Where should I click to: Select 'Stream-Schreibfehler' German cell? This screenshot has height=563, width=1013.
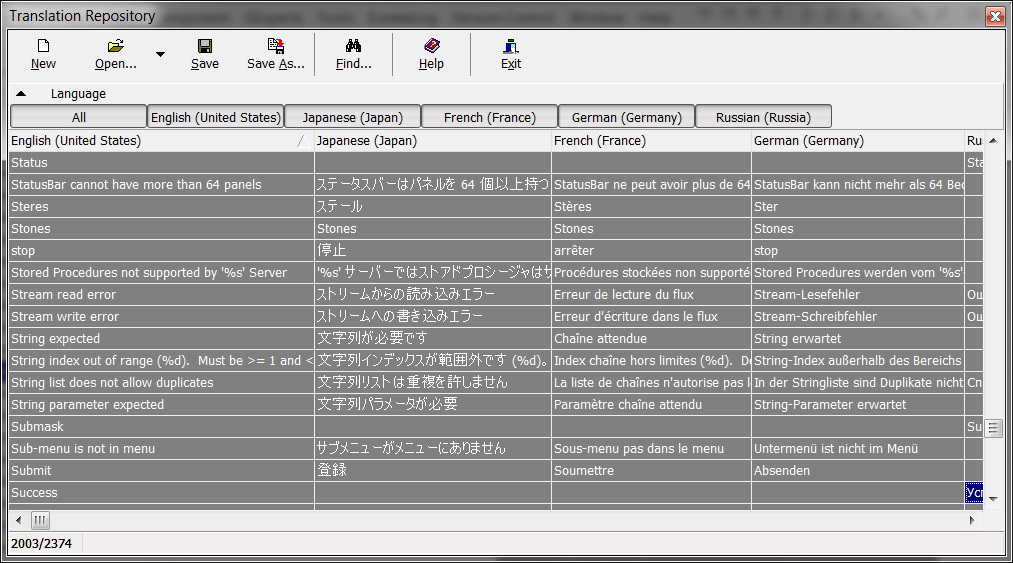(858, 317)
